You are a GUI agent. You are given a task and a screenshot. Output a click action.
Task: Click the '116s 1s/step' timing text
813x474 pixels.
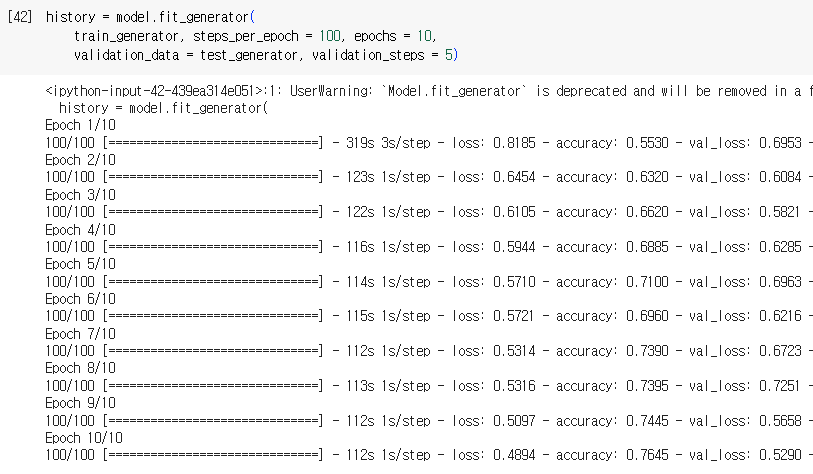click(x=388, y=247)
